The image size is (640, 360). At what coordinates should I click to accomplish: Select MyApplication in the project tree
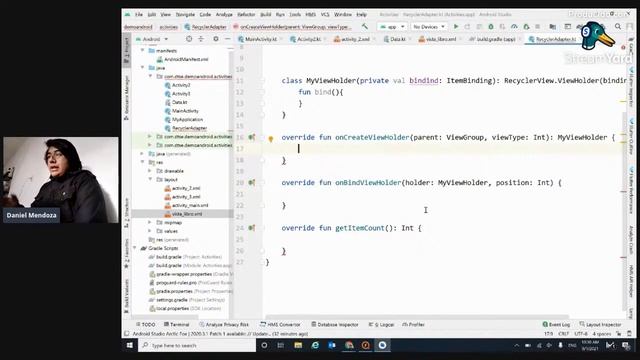click(x=187, y=119)
